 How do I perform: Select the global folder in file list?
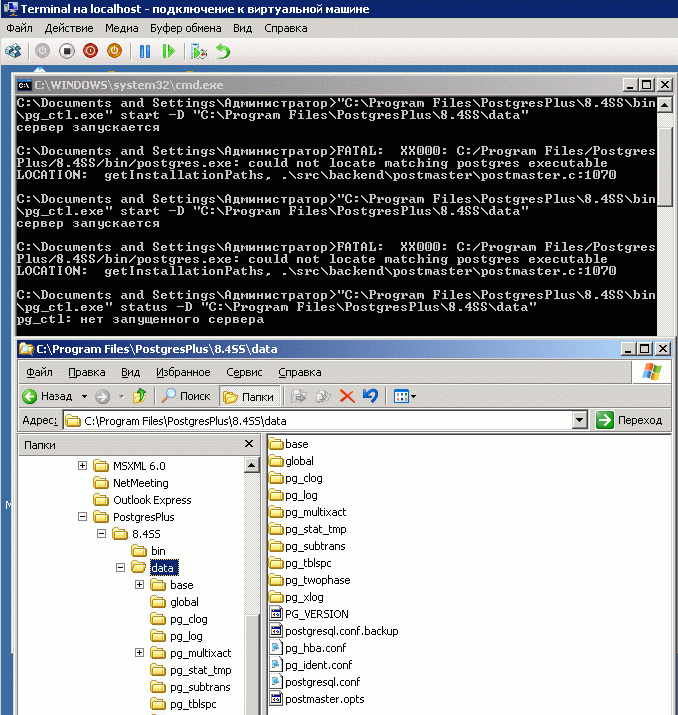click(291, 461)
